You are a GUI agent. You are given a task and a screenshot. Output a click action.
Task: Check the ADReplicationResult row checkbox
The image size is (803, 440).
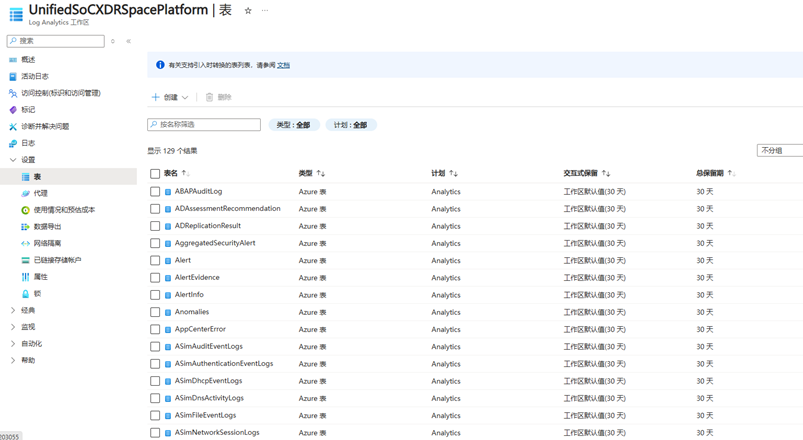click(x=155, y=226)
